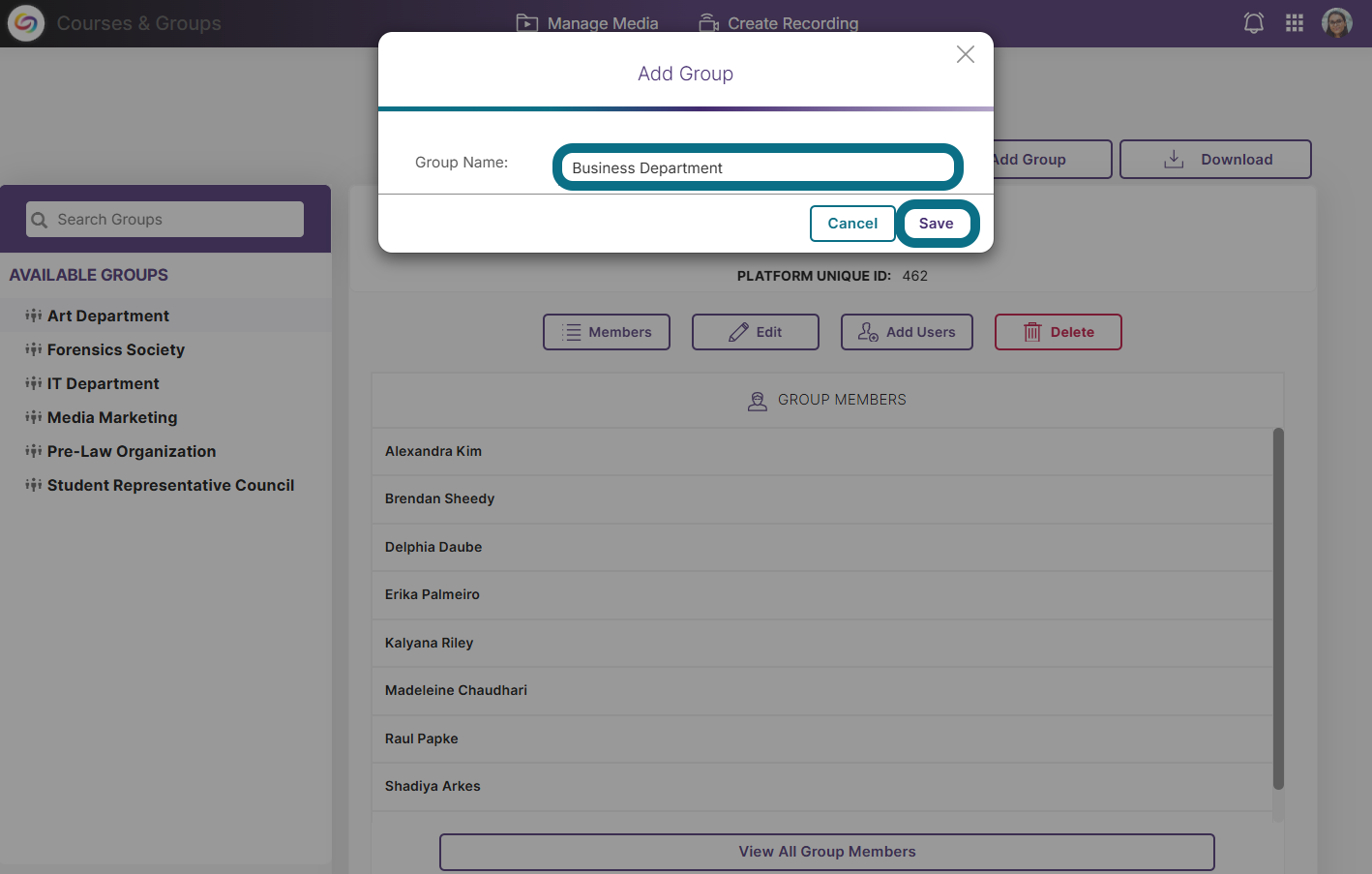Select Media Marketing group

tap(165, 417)
